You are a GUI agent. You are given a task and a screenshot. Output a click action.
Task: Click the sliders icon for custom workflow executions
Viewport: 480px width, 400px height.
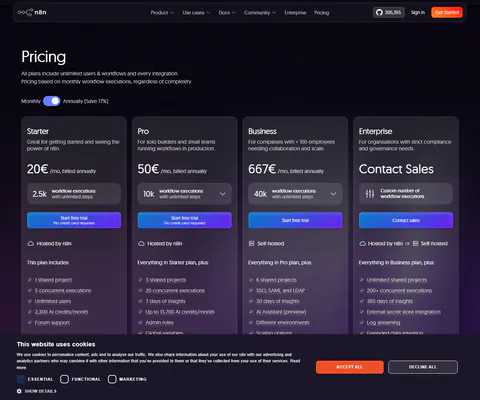[370, 194]
